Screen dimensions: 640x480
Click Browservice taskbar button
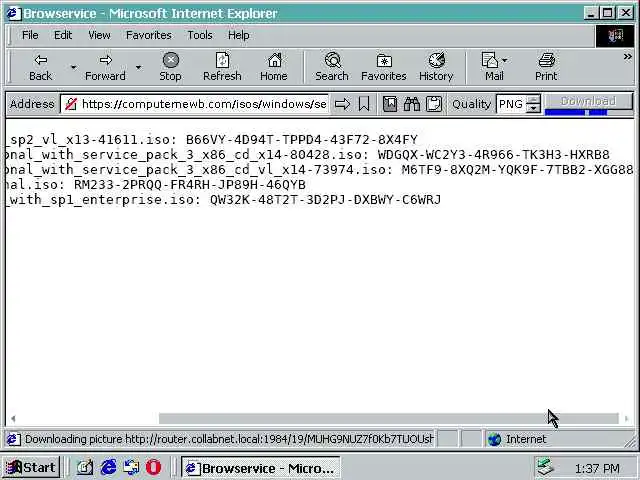260,468
